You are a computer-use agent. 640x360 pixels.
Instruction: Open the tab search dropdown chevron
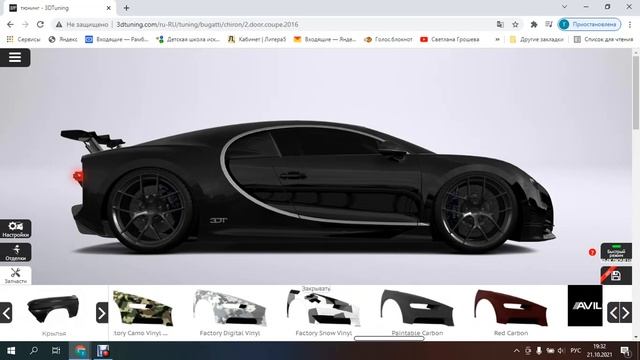(x=564, y=7)
